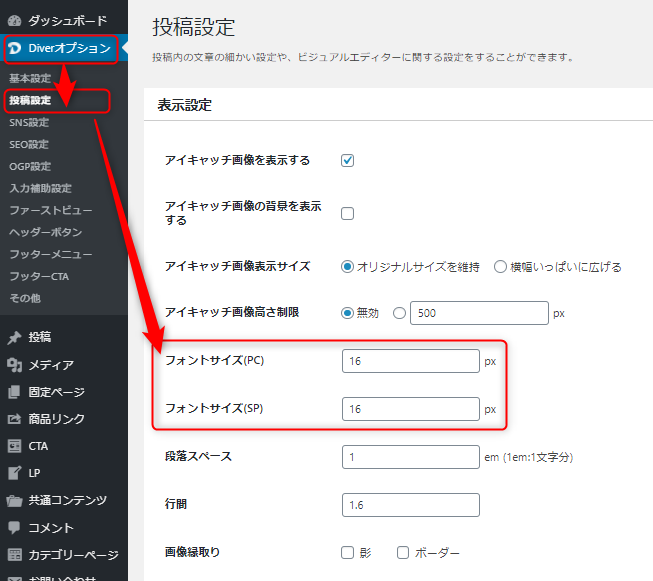Open ファーストビュー submenu item

point(51,210)
